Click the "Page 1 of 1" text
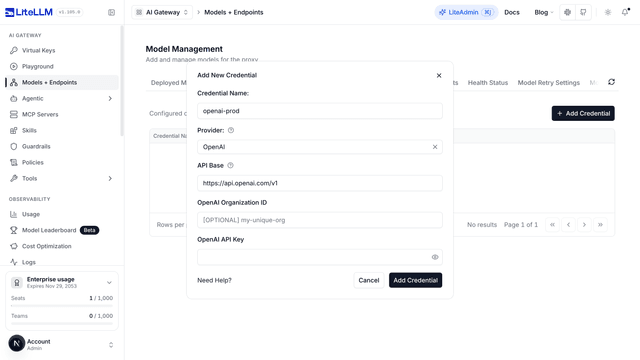Image resolution: width=640 pixels, height=360 pixels. coord(521,224)
